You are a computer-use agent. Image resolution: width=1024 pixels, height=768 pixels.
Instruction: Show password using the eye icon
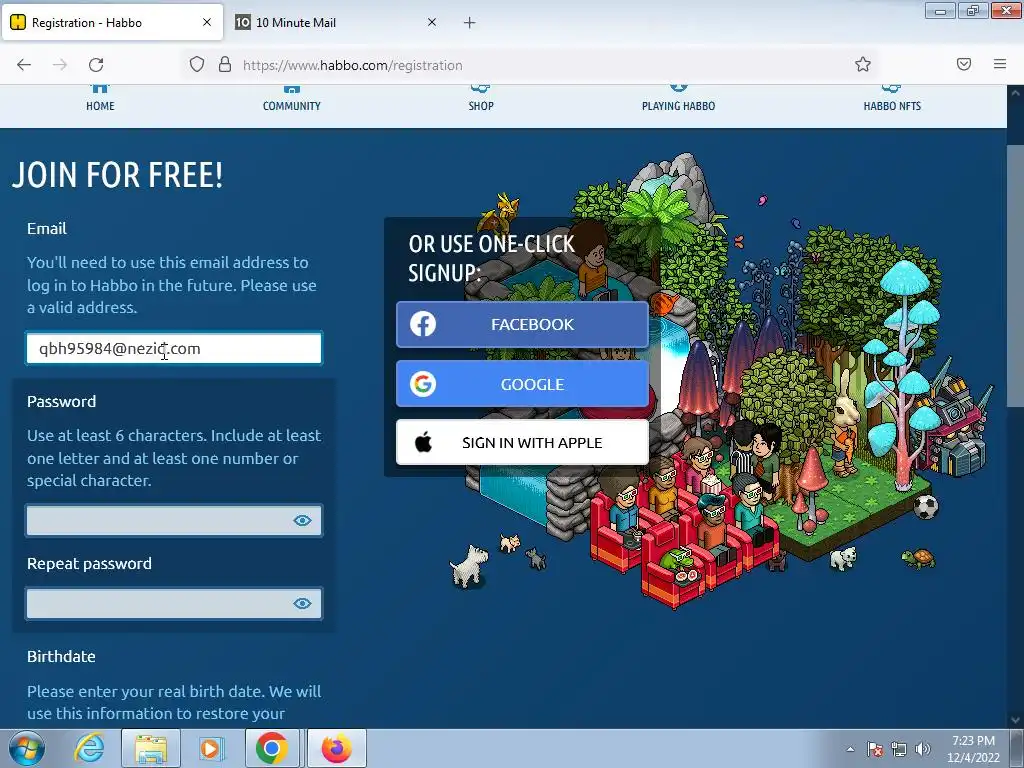tap(302, 520)
